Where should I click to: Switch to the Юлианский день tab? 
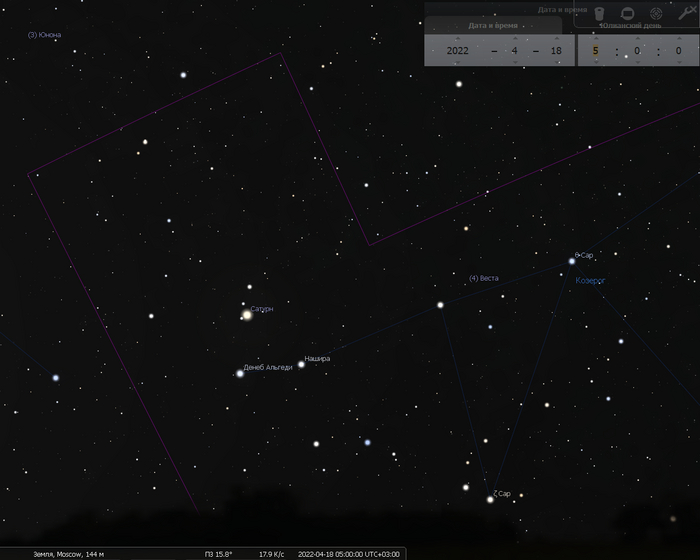[630, 25]
